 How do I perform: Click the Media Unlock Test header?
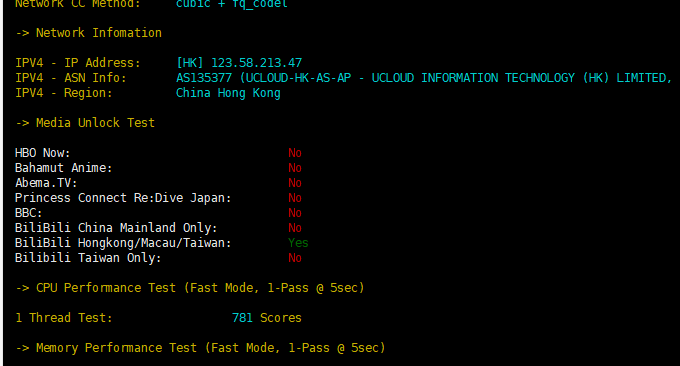[x=85, y=123]
